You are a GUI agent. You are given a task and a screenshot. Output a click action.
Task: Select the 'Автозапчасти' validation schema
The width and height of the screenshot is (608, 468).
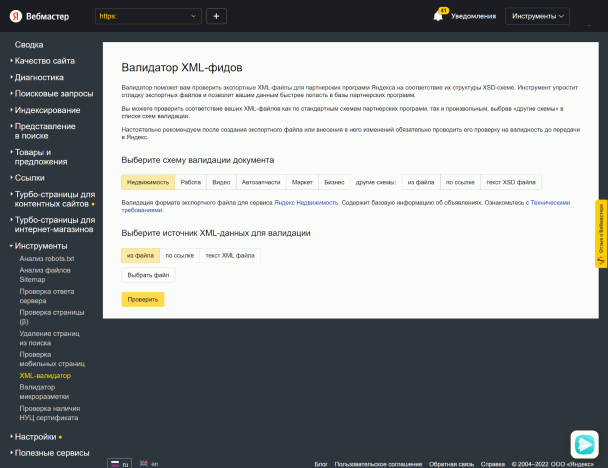coord(261,182)
